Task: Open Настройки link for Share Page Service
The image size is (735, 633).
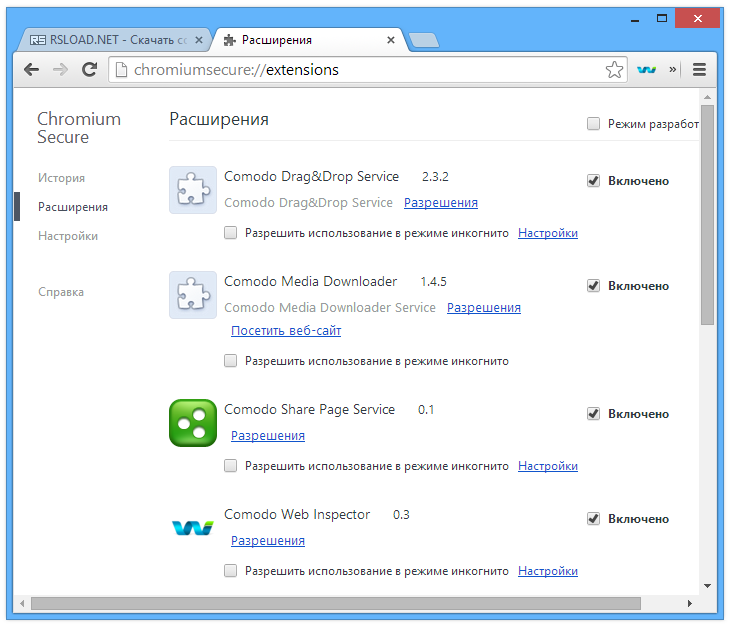Action: [548, 466]
